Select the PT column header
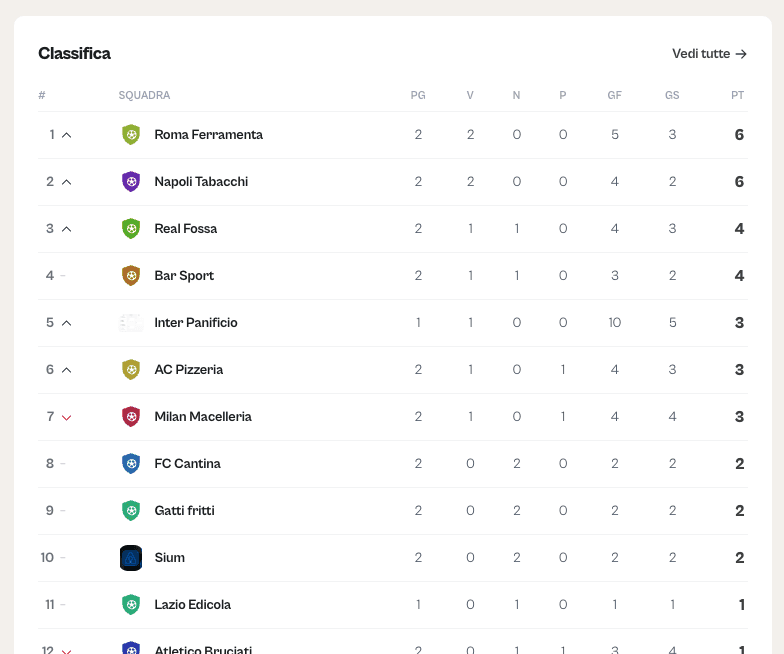Image resolution: width=784 pixels, height=654 pixels. (738, 95)
